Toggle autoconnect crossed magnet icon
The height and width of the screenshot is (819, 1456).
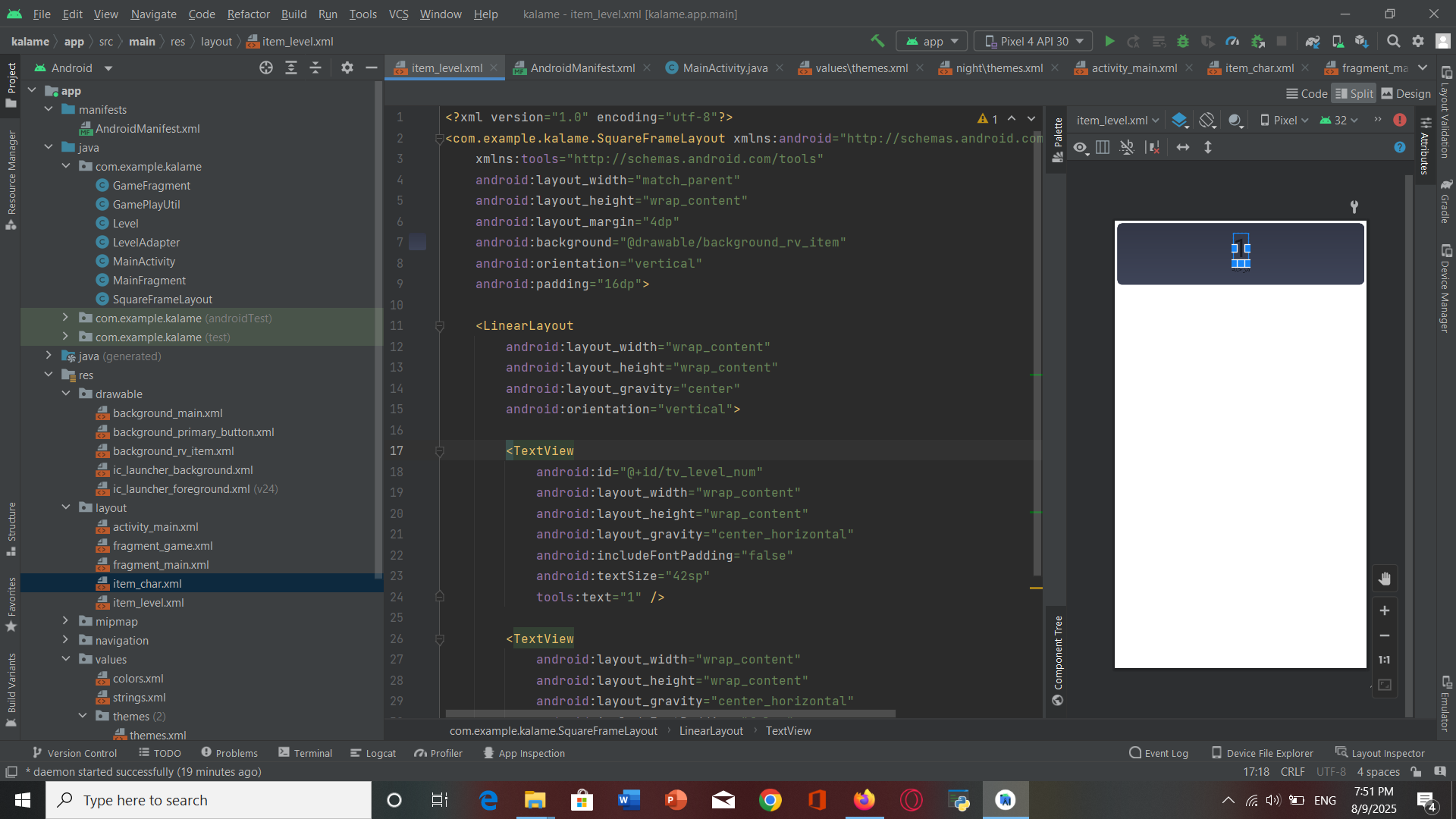click(1128, 147)
